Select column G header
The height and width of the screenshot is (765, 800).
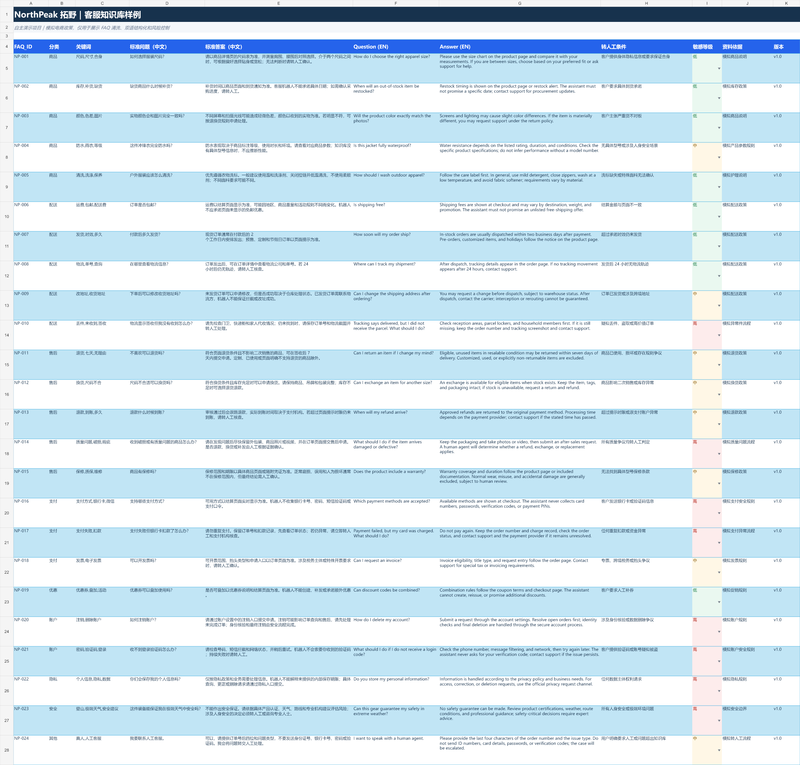519,3
